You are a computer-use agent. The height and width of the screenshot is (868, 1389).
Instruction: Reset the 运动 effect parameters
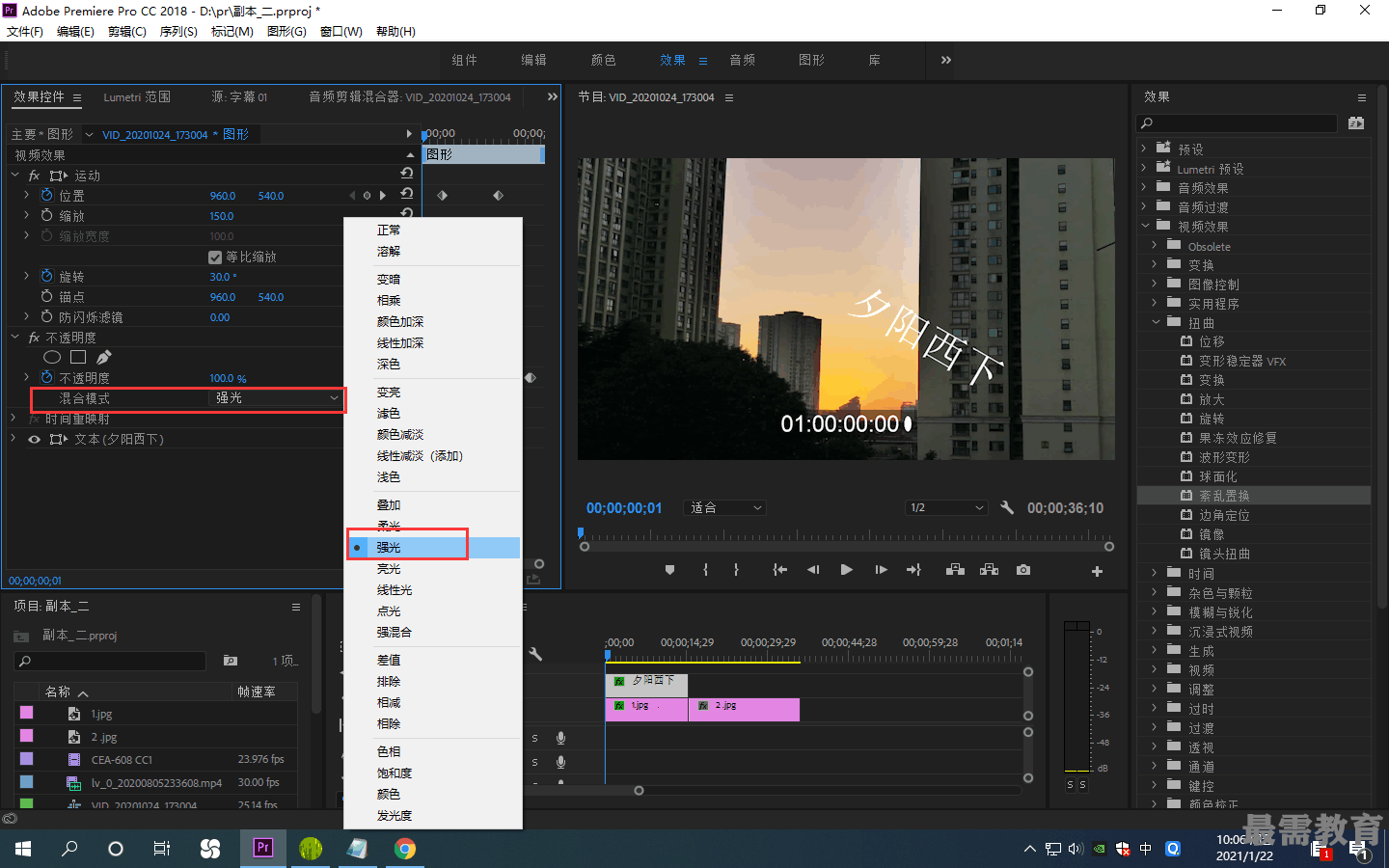tap(407, 174)
